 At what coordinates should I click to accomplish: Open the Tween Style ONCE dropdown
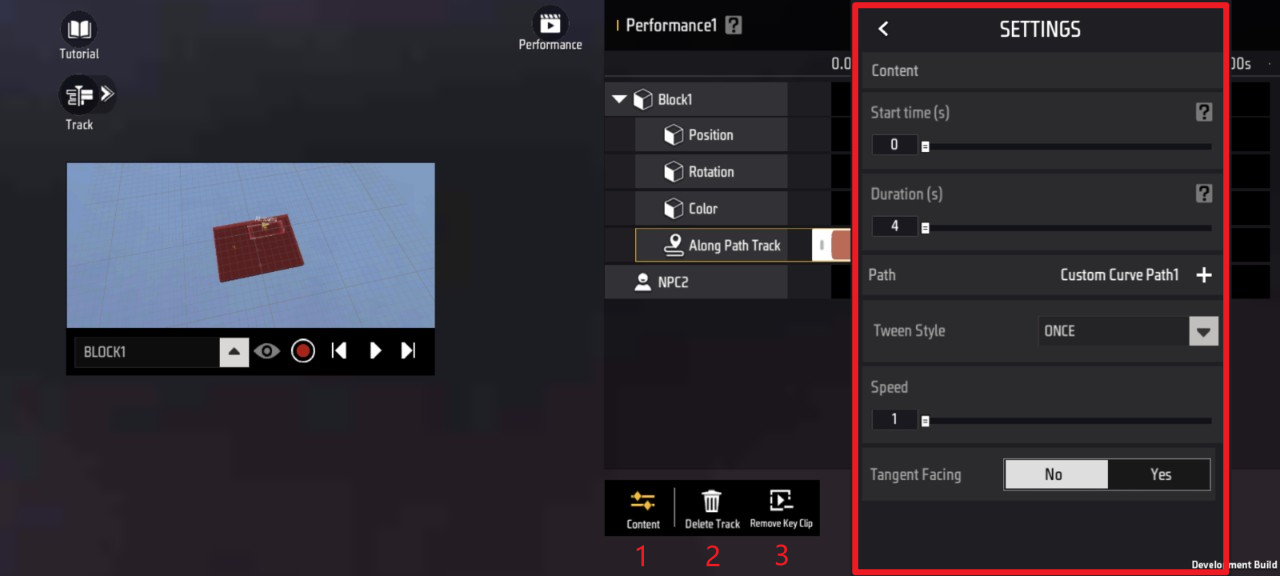1203,331
